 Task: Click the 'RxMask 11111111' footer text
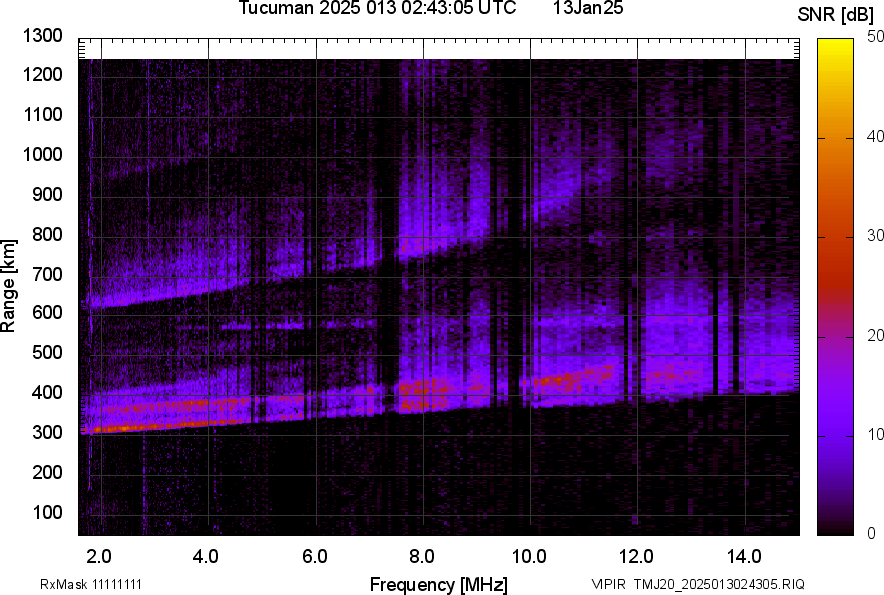point(91,584)
